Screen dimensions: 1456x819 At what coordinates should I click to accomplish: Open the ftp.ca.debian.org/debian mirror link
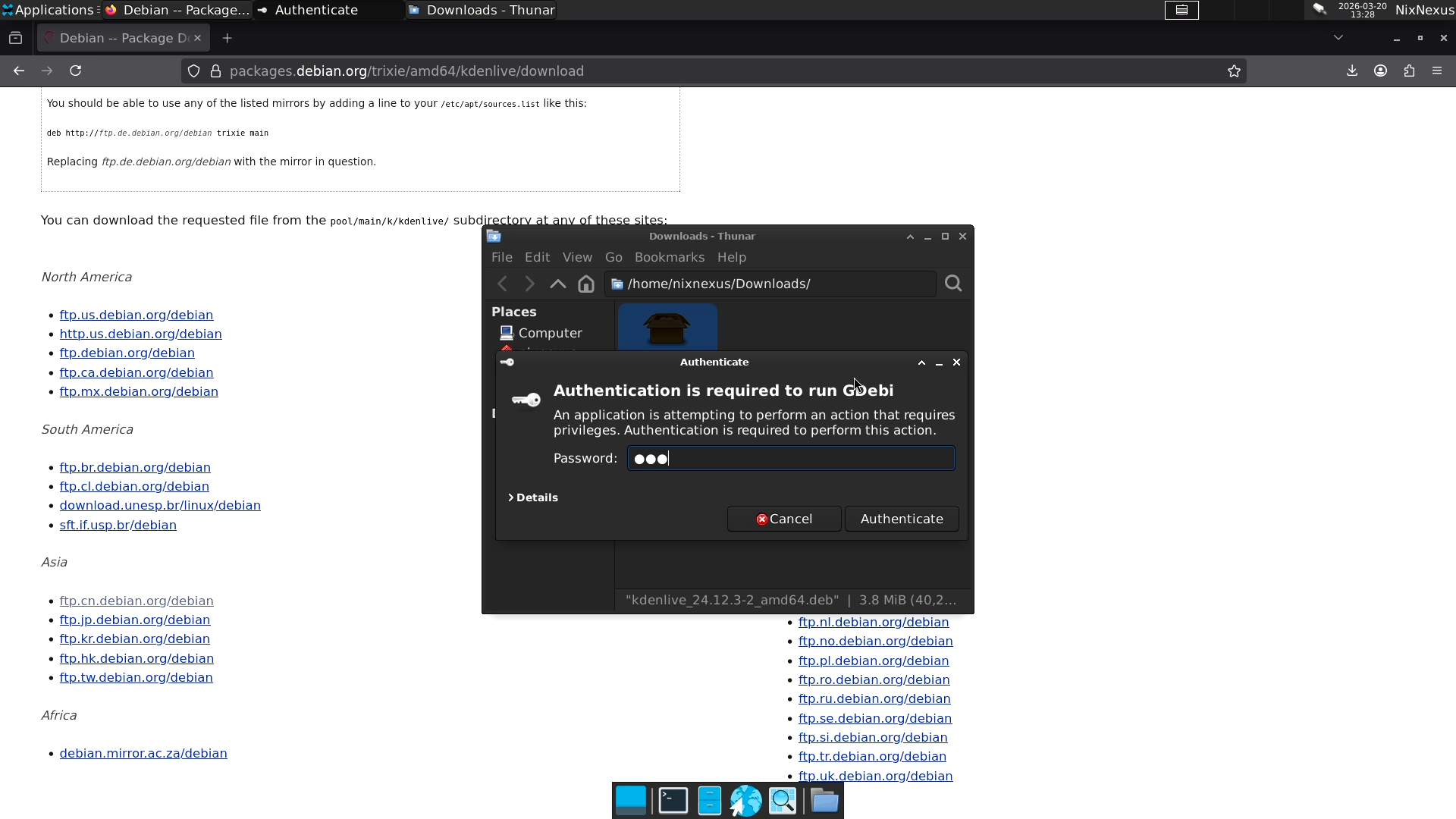(x=136, y=372)
